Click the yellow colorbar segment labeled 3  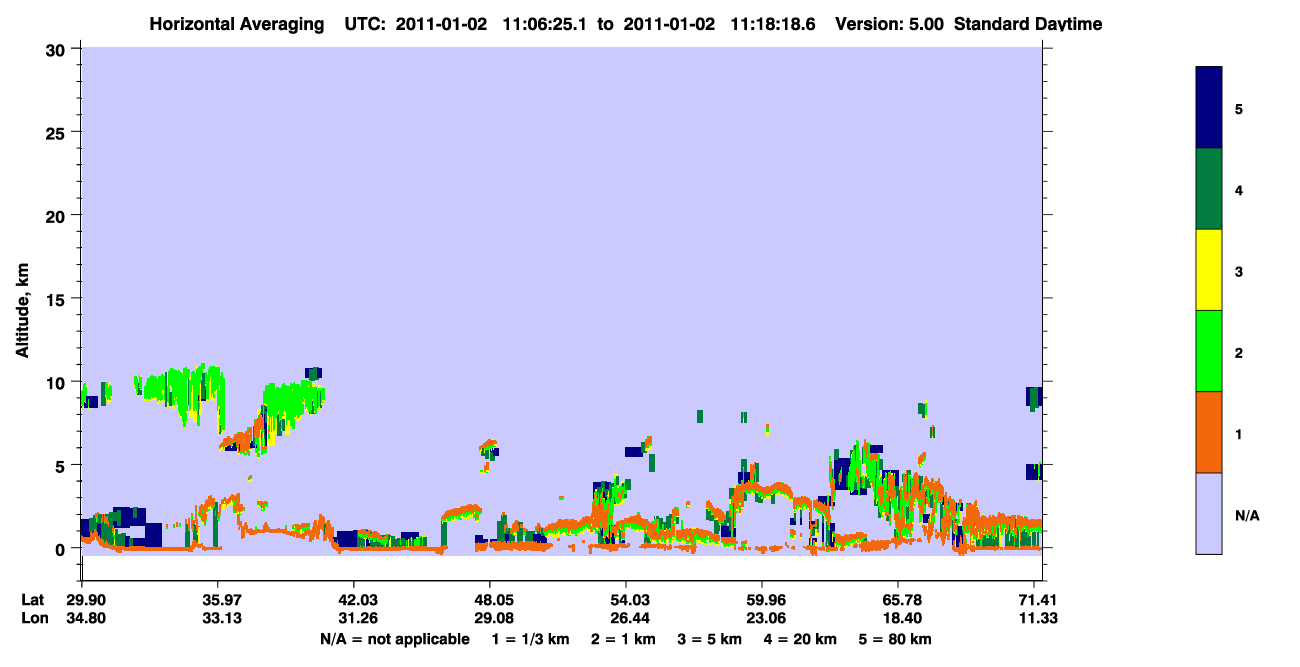[1209, 270]
